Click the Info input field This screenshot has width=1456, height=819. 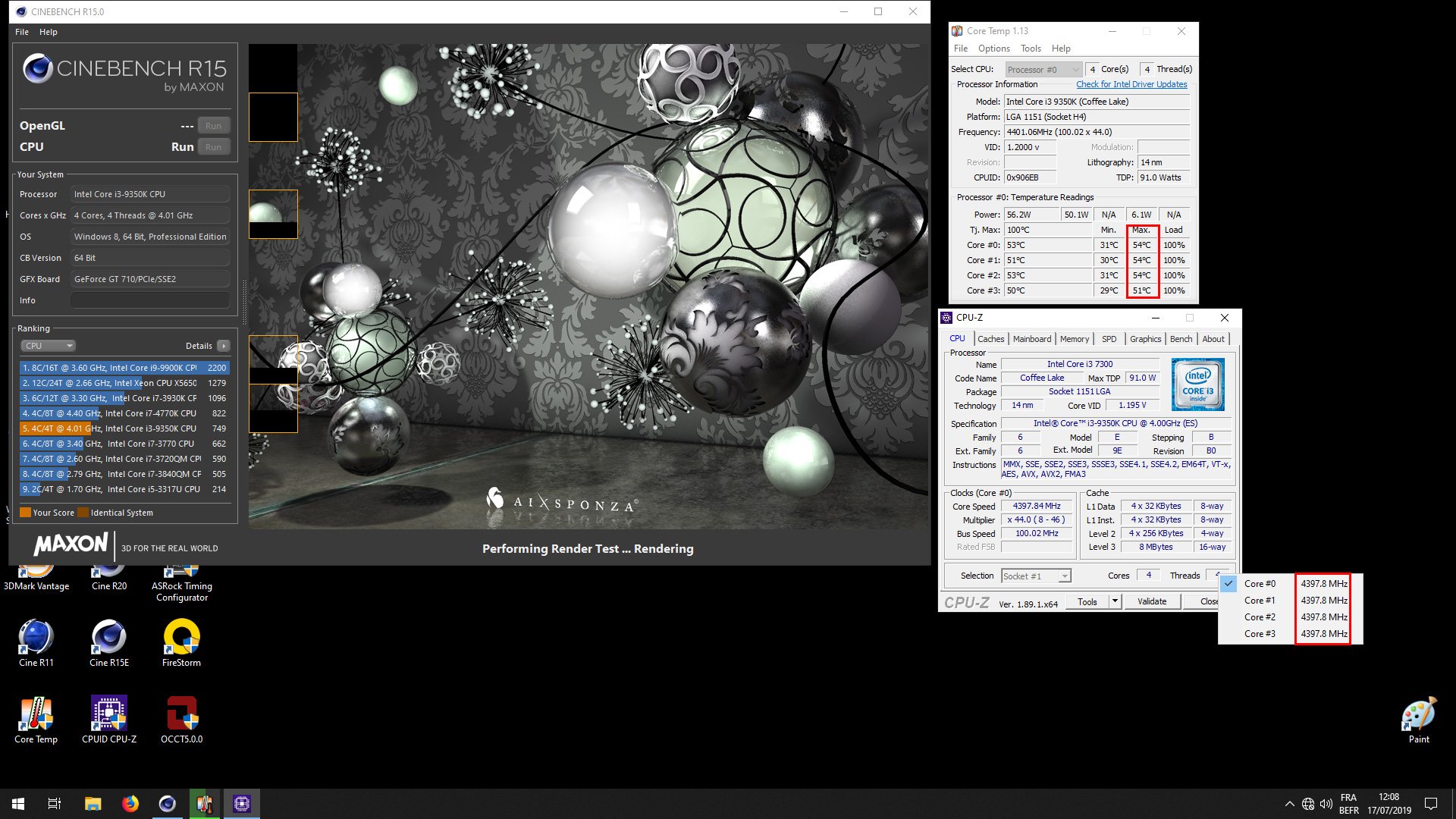tap(150, 300)
